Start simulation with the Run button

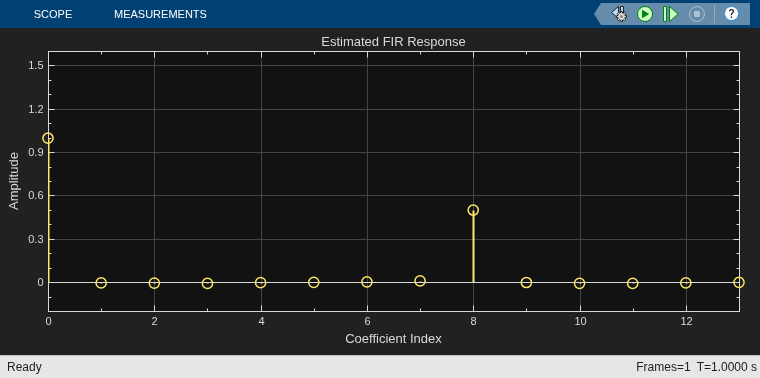645,14
